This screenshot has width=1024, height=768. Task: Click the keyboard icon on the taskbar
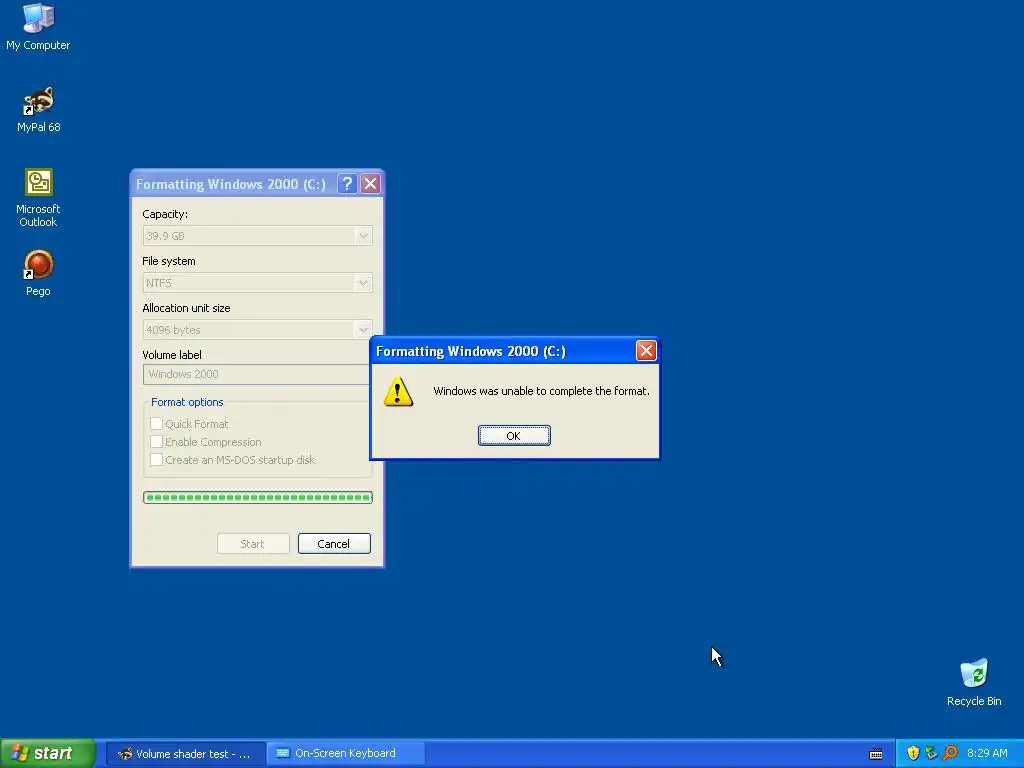876,754
